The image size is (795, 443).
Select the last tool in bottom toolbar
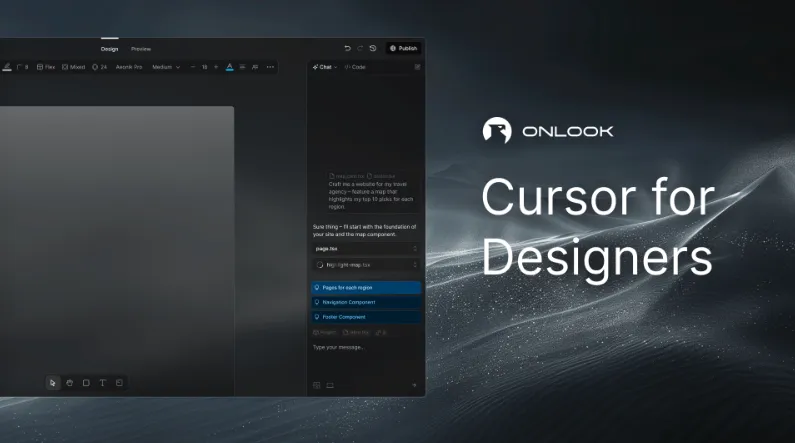point(119,383)
